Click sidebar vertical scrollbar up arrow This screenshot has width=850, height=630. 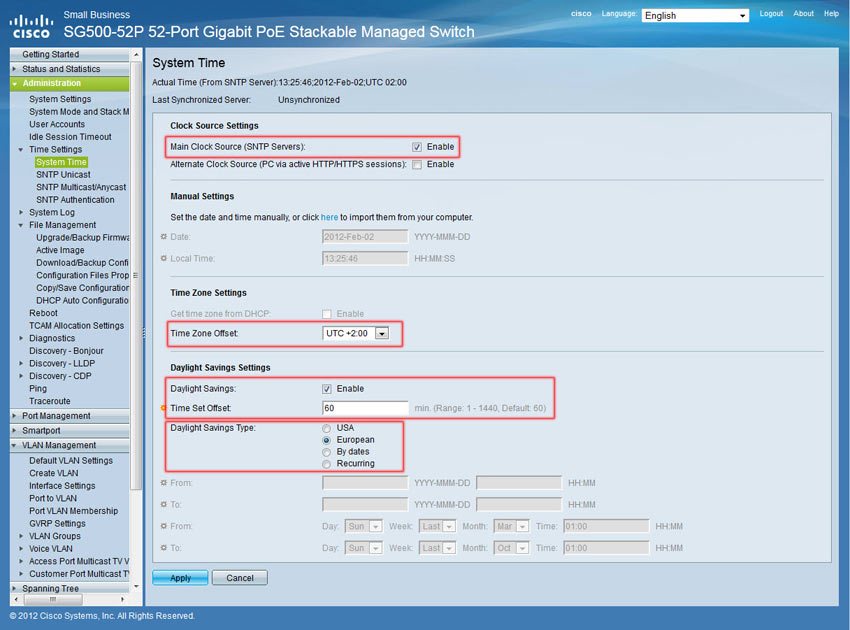[x=136, y=54]
